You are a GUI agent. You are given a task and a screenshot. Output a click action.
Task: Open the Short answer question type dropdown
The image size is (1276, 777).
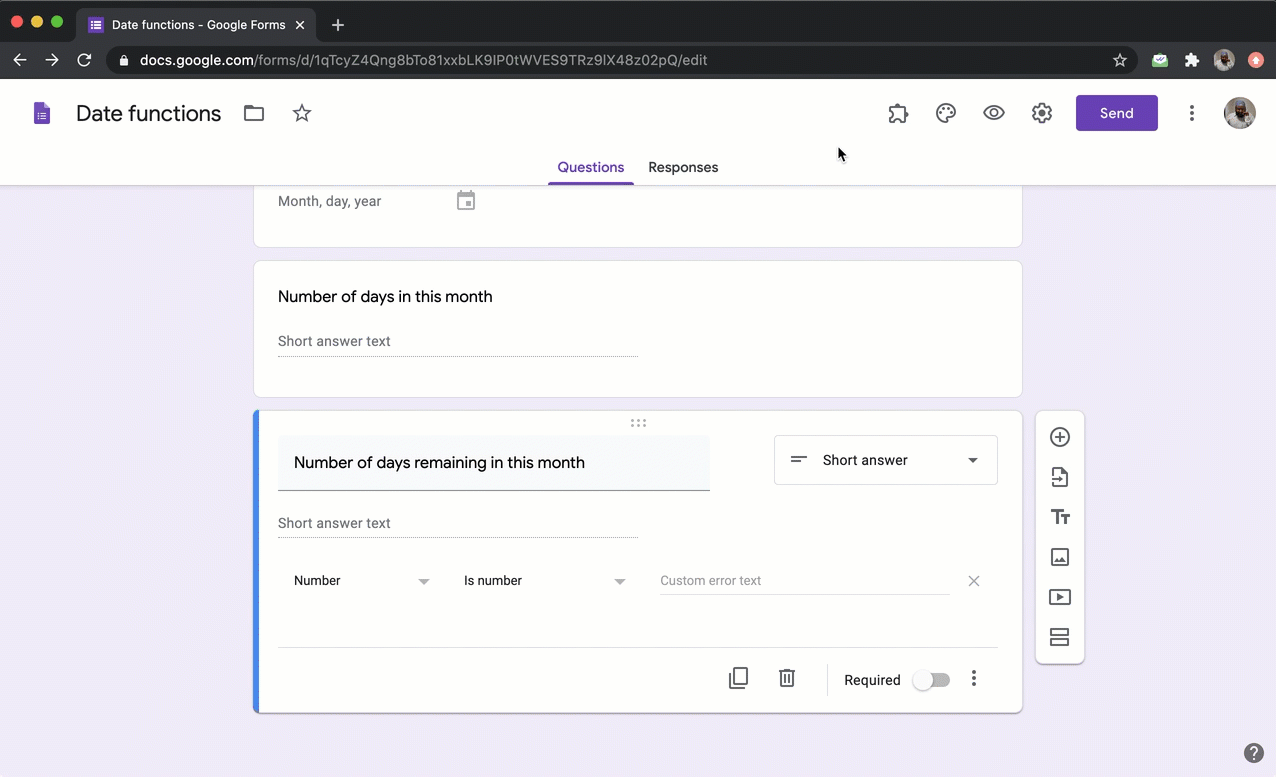pyautogui.click(x=885, y=460)
